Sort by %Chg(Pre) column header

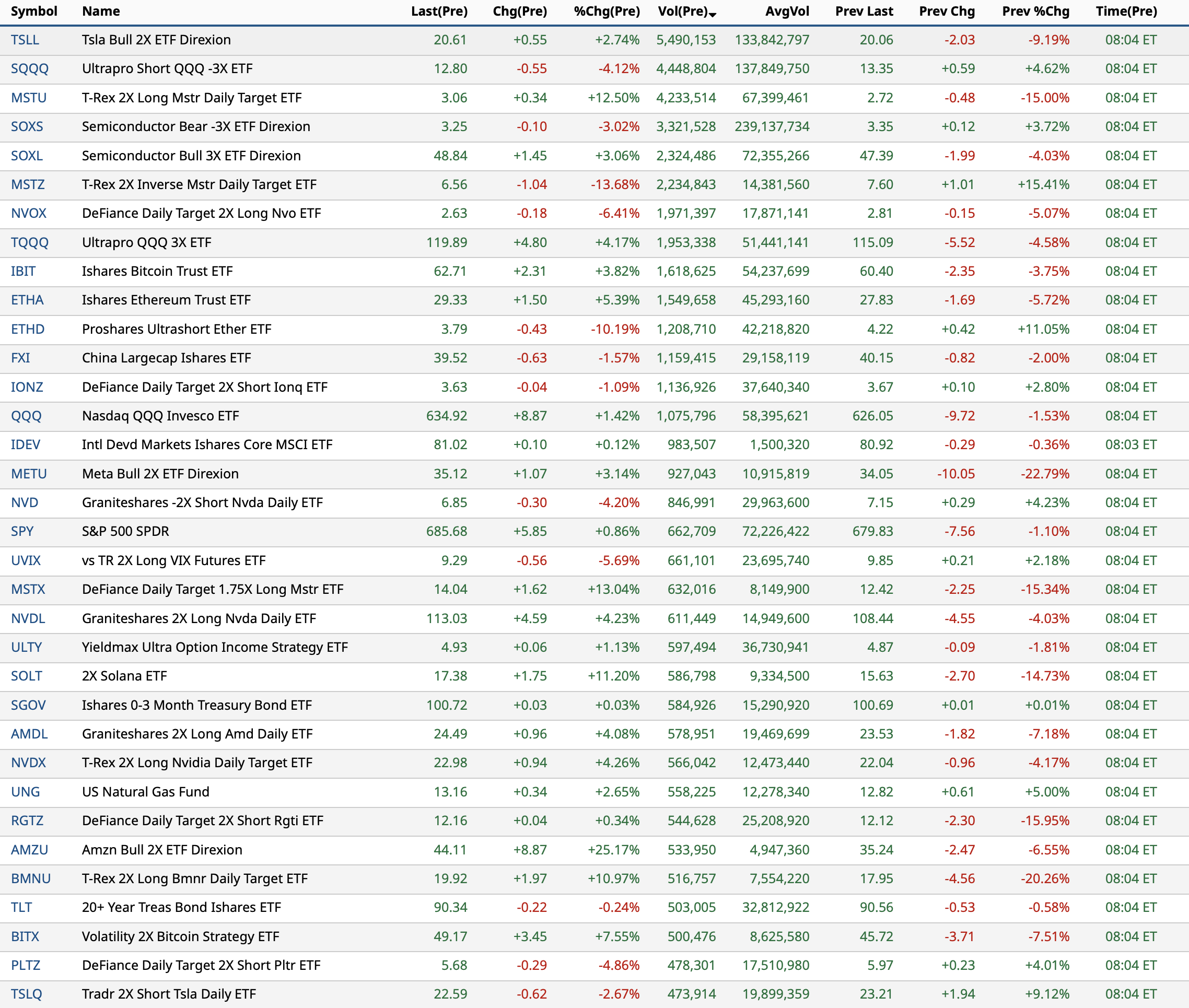pos(607,11)
